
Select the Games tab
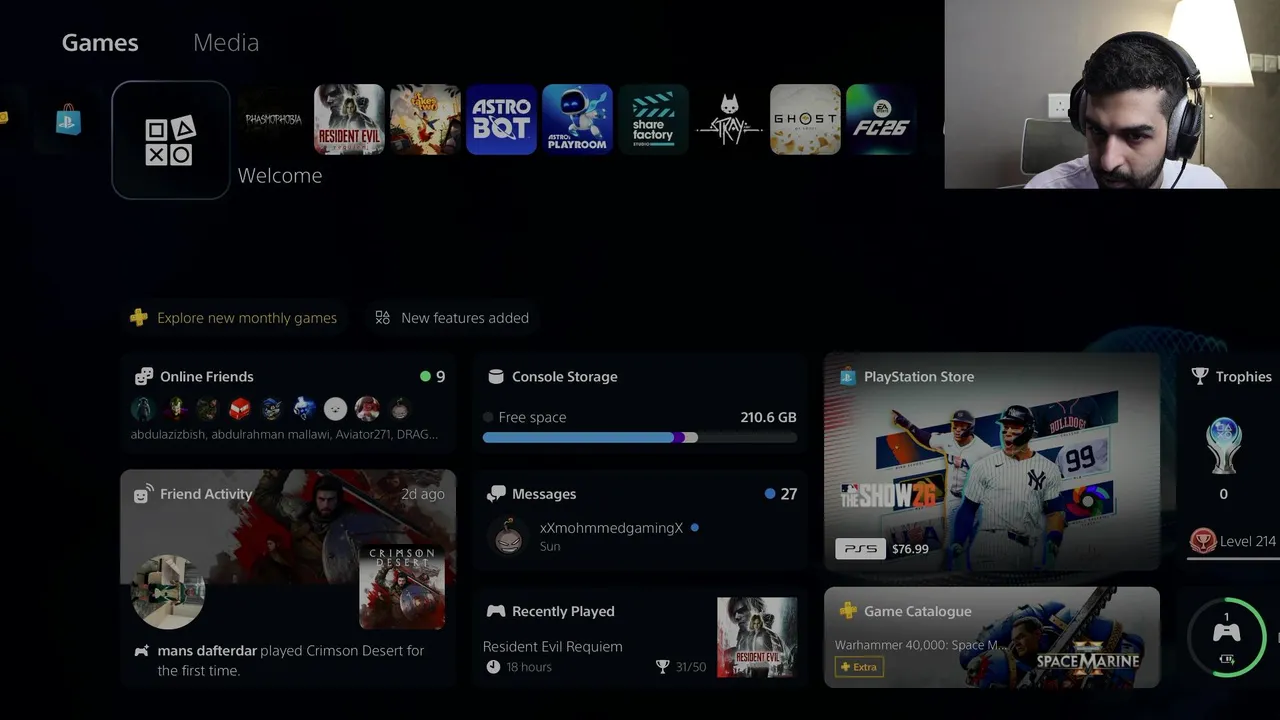(100, 42)
